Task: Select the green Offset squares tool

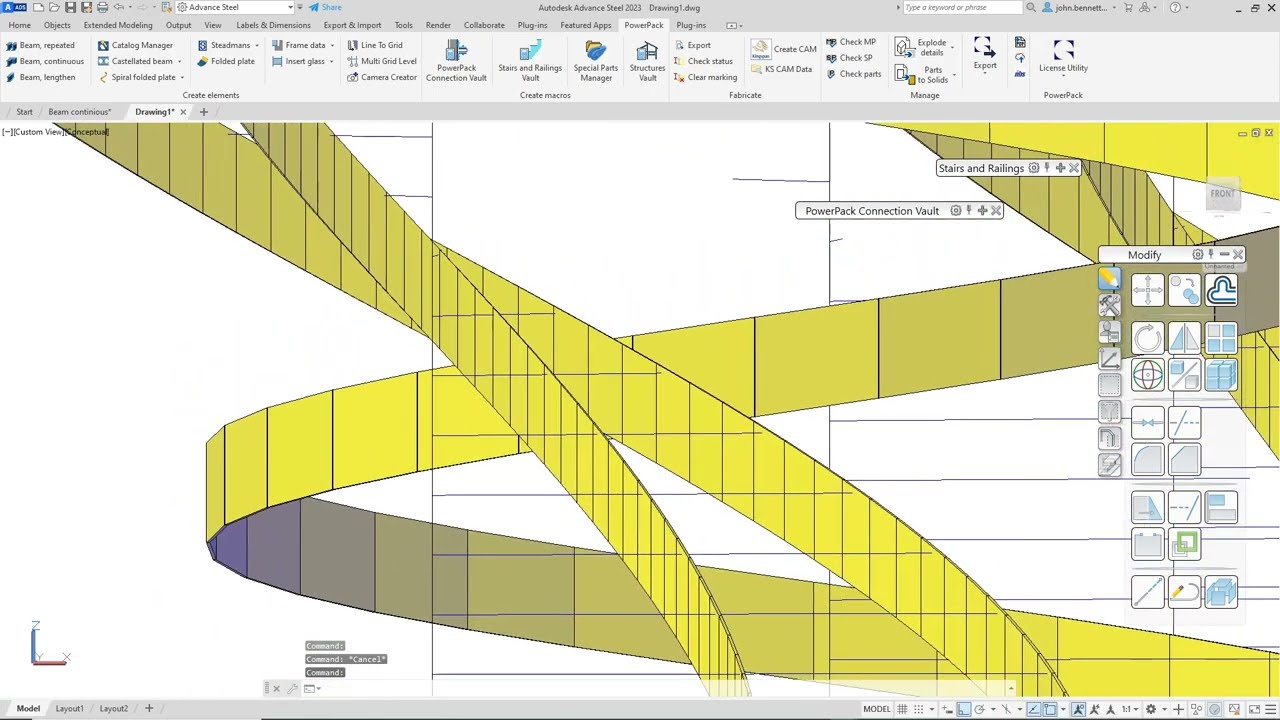Action: (x=1184, y=545)
